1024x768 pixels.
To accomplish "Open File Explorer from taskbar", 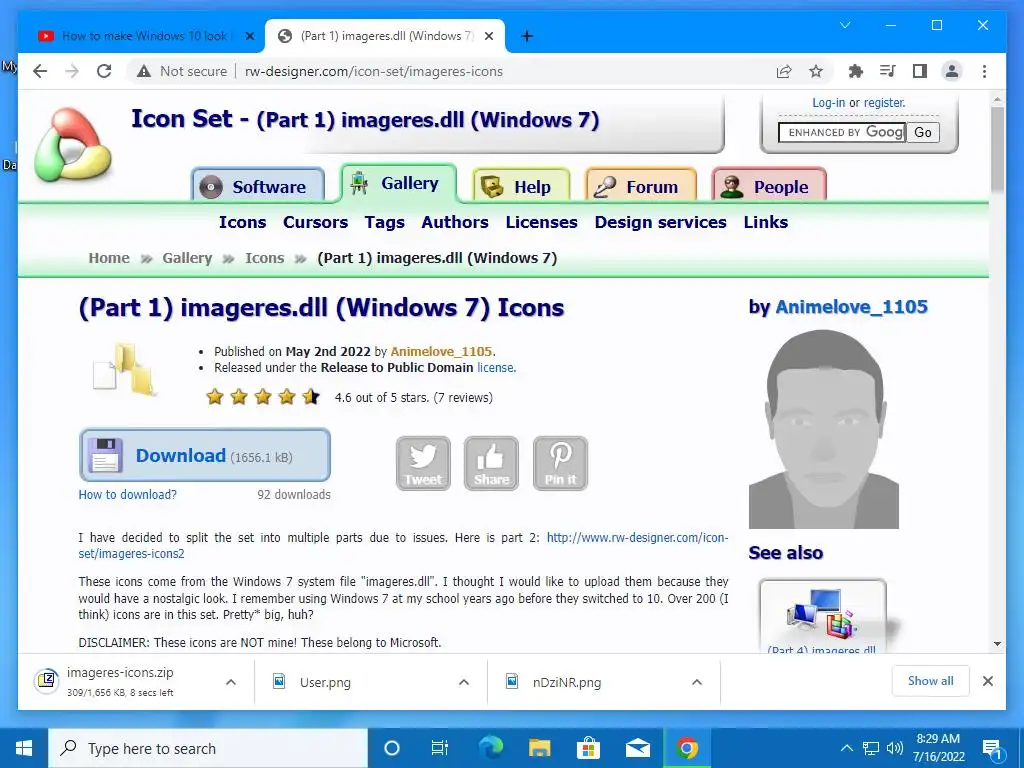I will [x=539, y=748].
